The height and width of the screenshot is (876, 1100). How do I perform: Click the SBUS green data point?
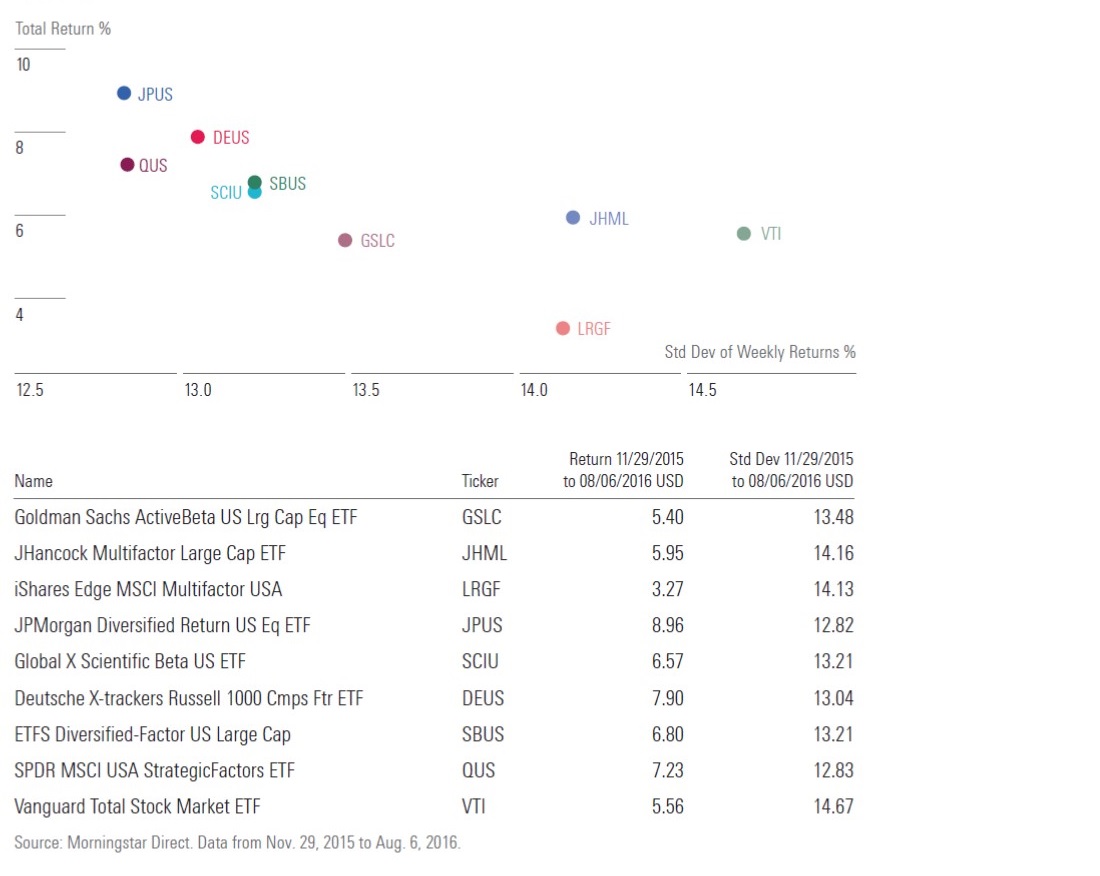(255, 182)
